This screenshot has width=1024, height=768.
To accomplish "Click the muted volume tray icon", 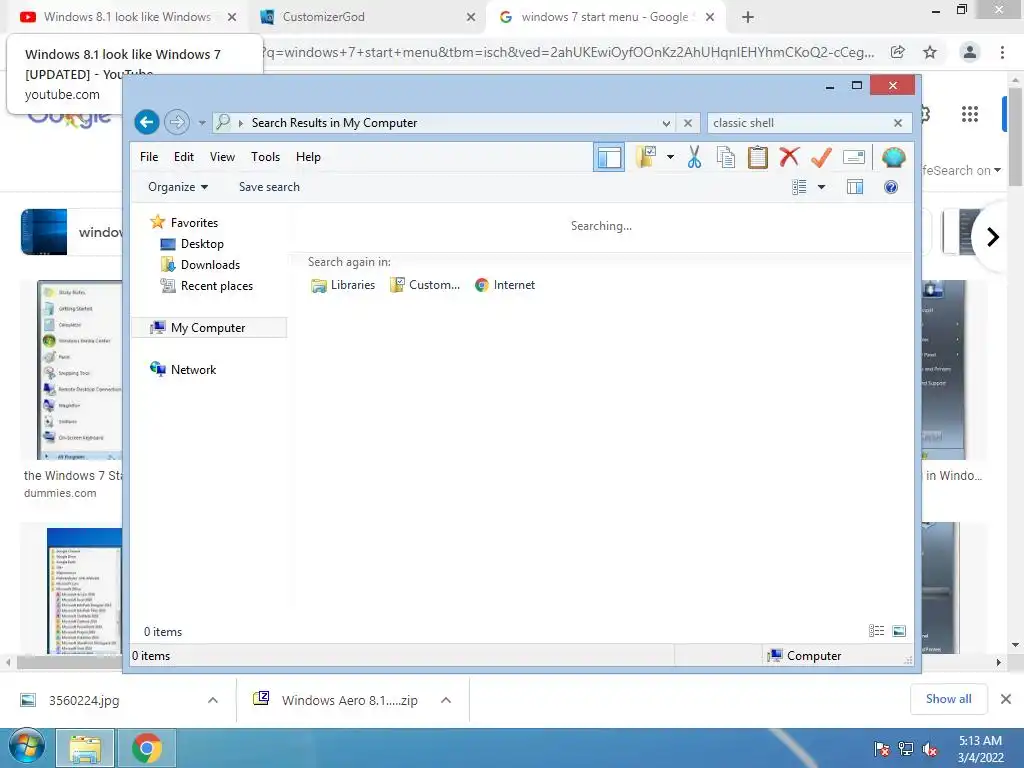I will coord(930,749).
